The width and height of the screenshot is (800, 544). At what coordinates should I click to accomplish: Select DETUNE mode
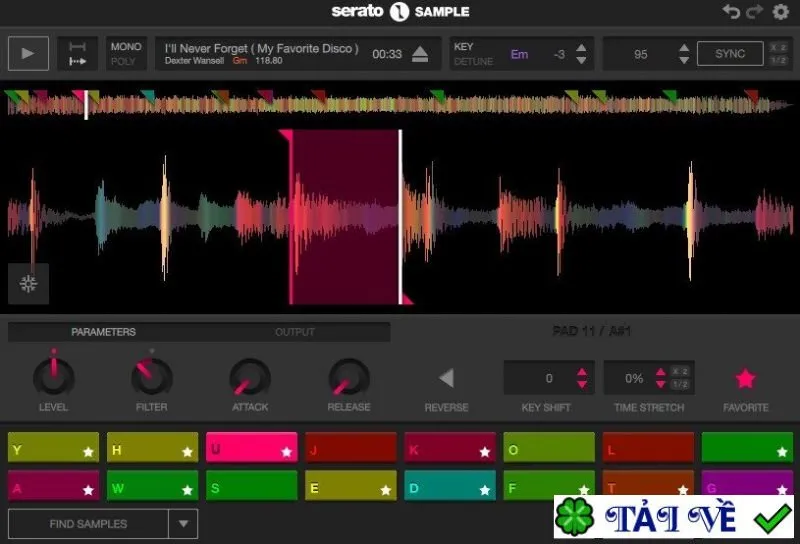click(473, 61)
